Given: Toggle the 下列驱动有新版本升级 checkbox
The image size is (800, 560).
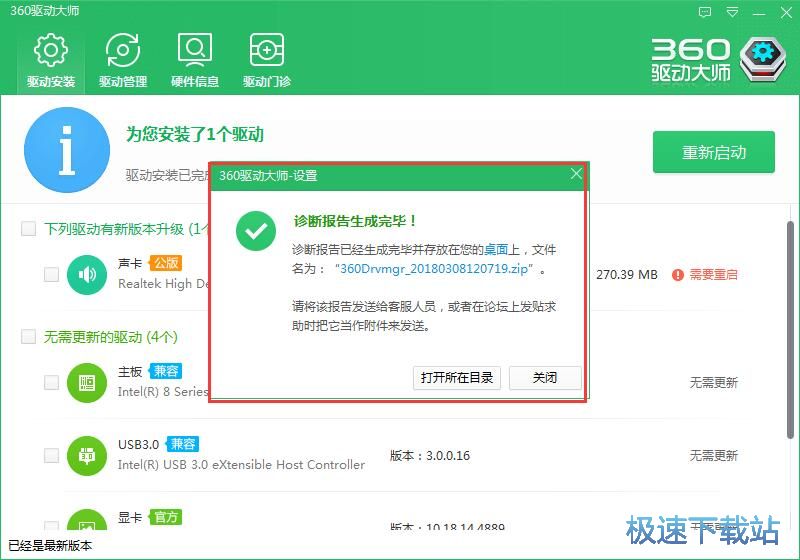Looking at the screenshot, I should coord(29,228).
